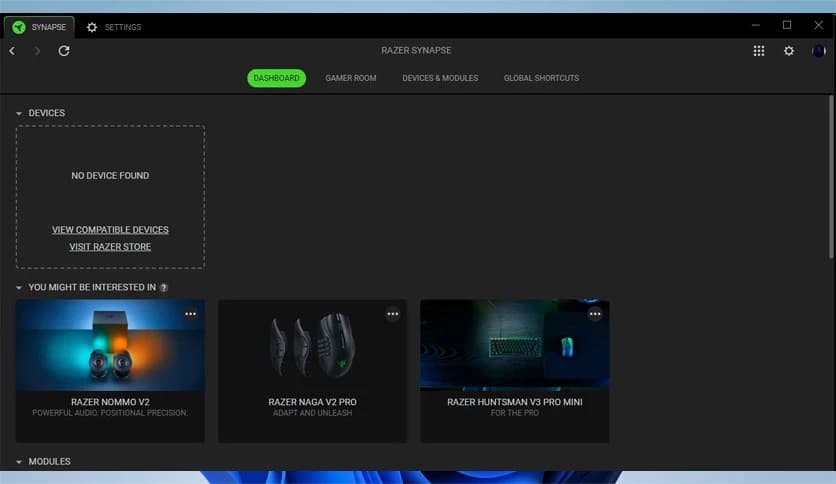836x484 pixels.
Task: Open the Devices & Modules tab
Action: pos(440,78)
